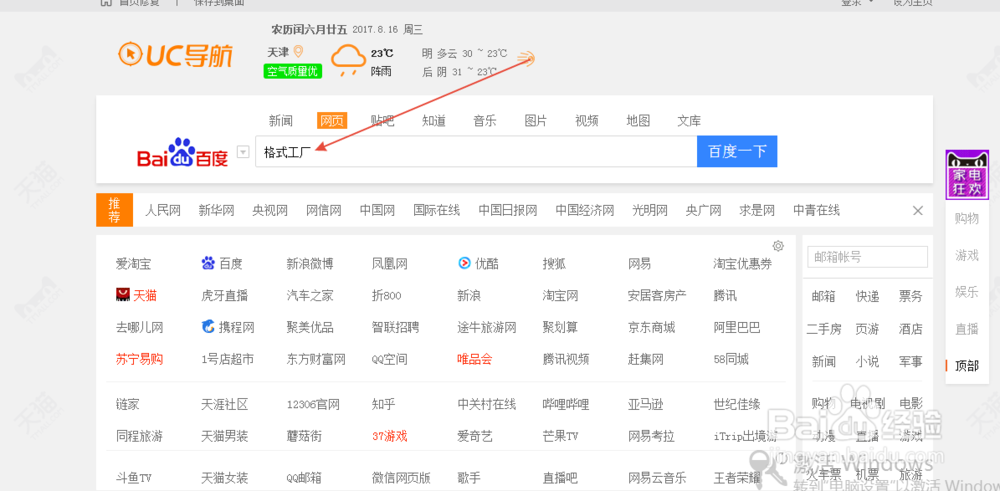The width and height of the screenshot is (1000, 491).
Task: Click the search box containing 格式工厂
Action: pyautogui.click(x=476, y=152)
